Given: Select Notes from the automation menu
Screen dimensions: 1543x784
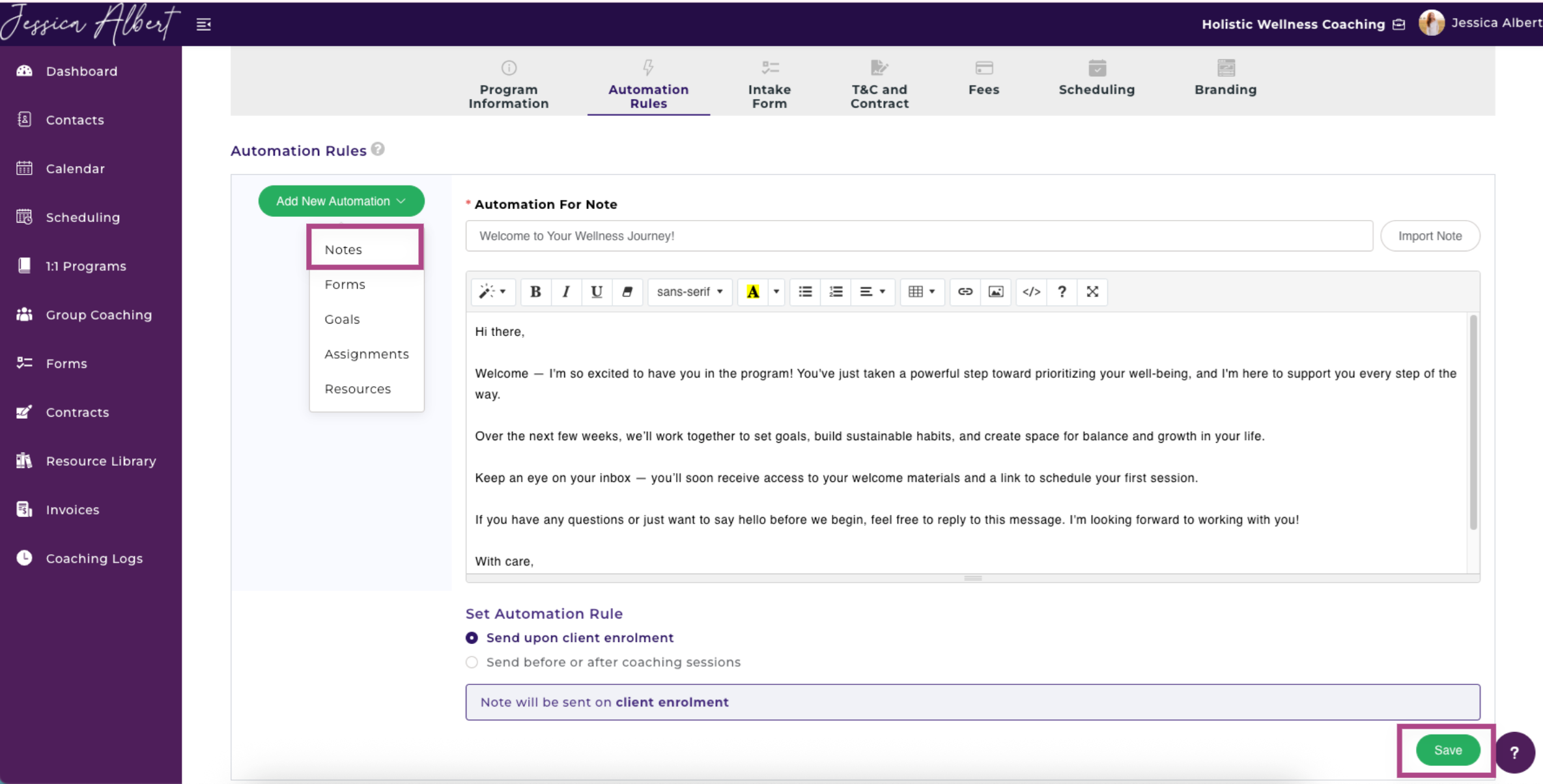Looking at the screenshot, I should pyautogui.click(x=365, y=249).
